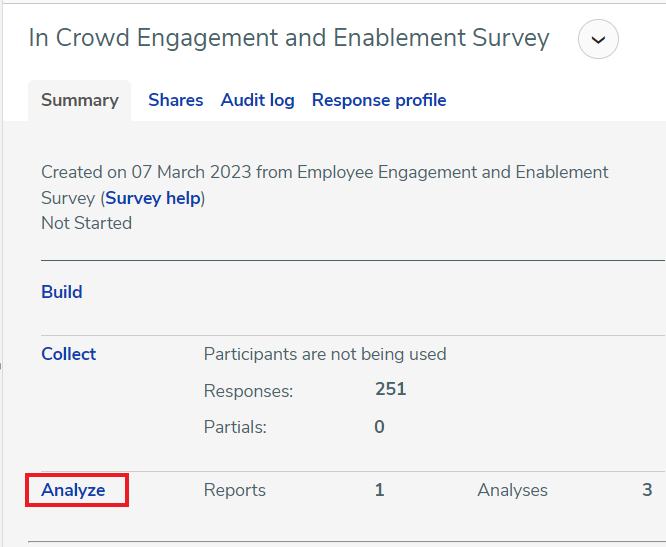Select the Summary tab
This screenshot has height=547, width=666.
(79, 101)
